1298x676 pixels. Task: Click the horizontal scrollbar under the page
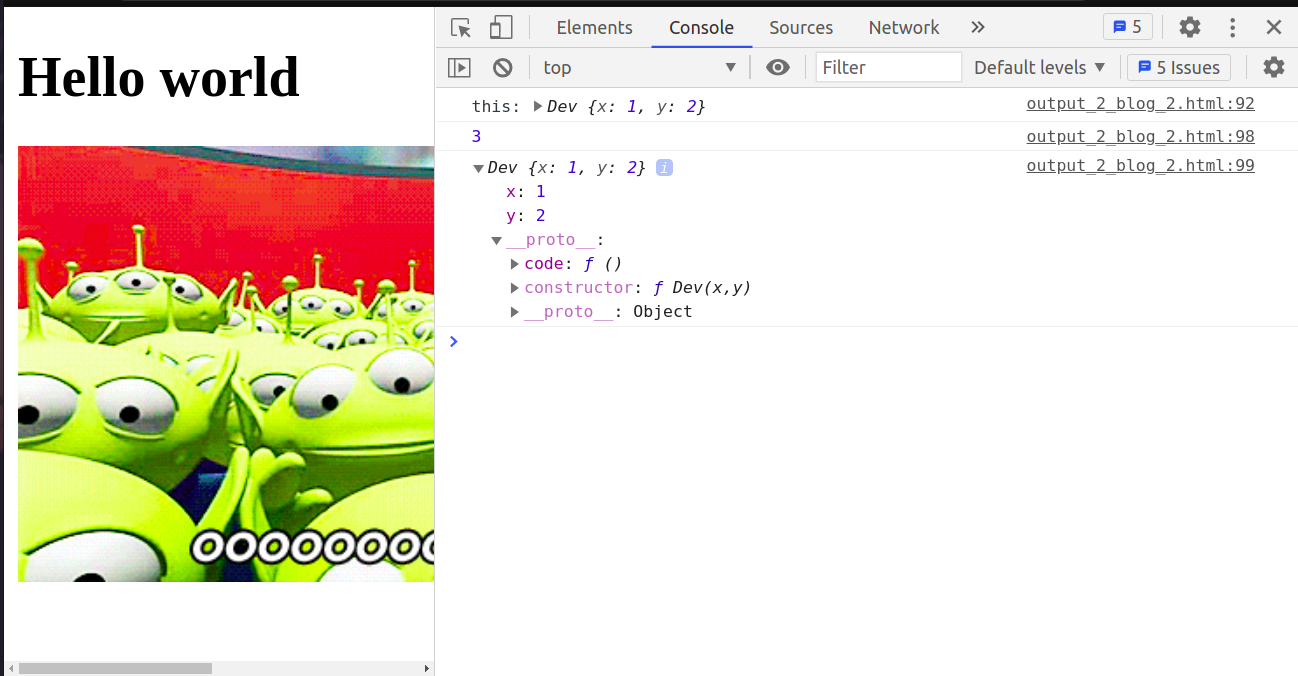(x=115, y=668)
